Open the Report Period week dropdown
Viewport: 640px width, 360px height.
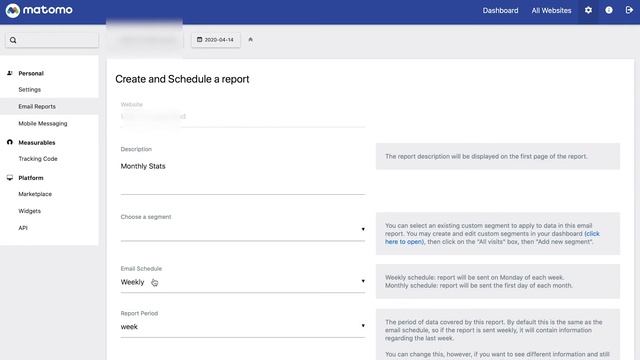point(243,327)
